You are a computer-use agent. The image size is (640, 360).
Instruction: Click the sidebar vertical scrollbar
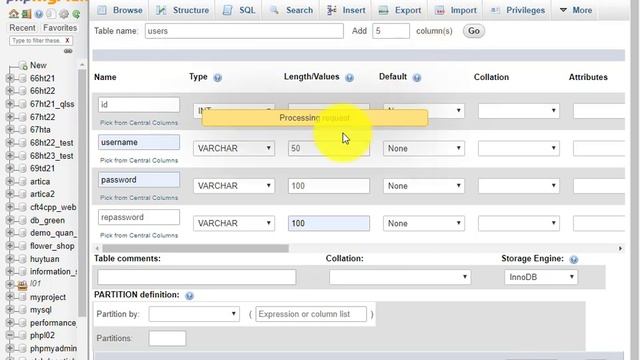[x=82, y=192]
